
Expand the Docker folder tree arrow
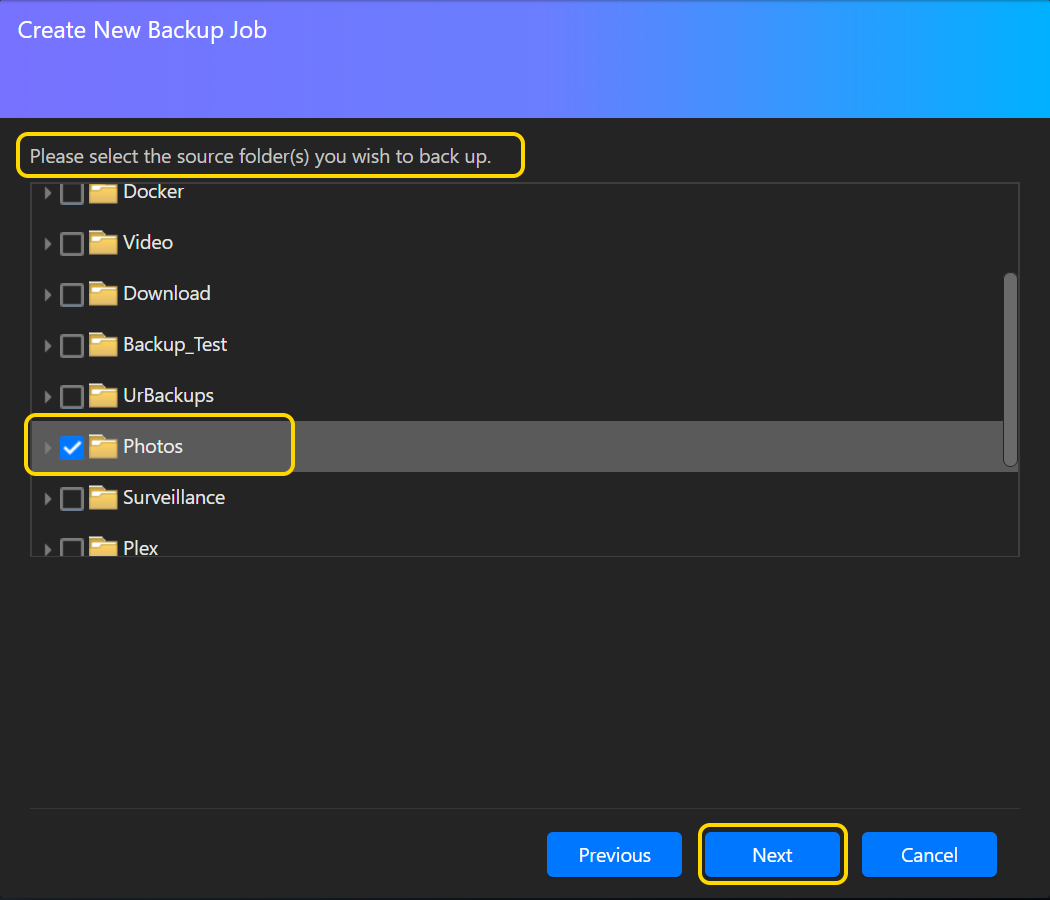click(x=48, y=193)
